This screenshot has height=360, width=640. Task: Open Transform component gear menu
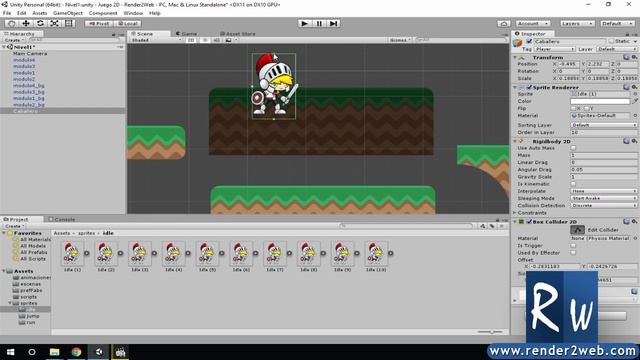pos(634,57)
